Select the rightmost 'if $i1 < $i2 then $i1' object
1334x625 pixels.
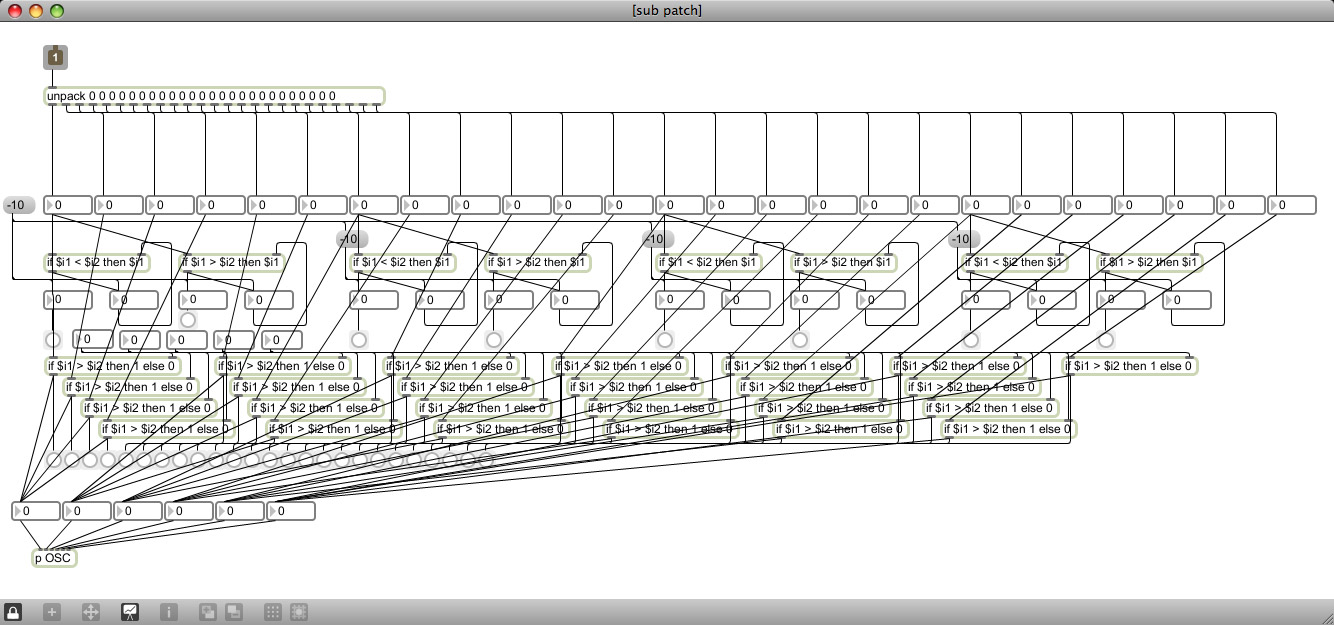(1014, 262)
